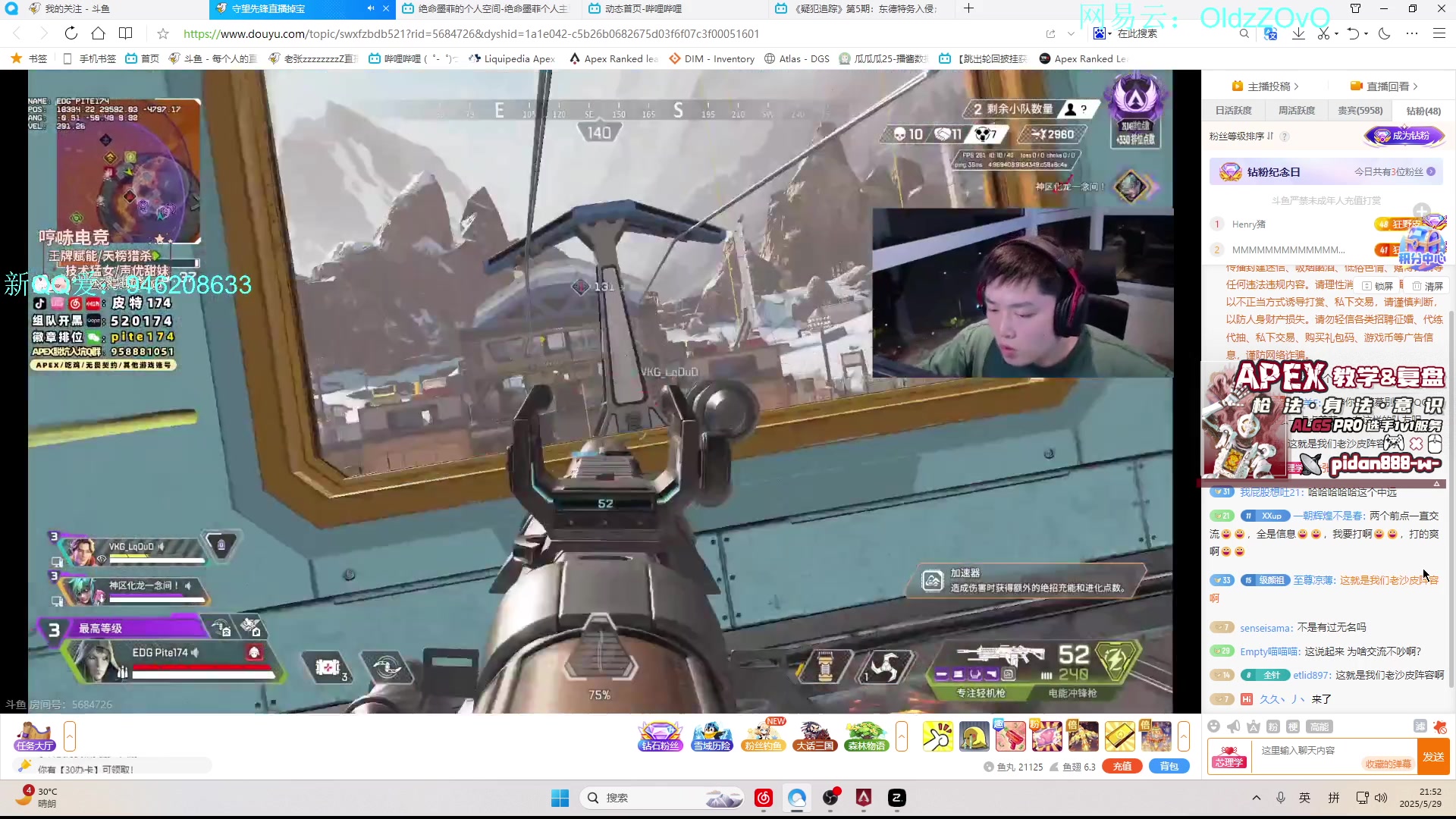Reload the page with the refresh icon

pos(71,33)
